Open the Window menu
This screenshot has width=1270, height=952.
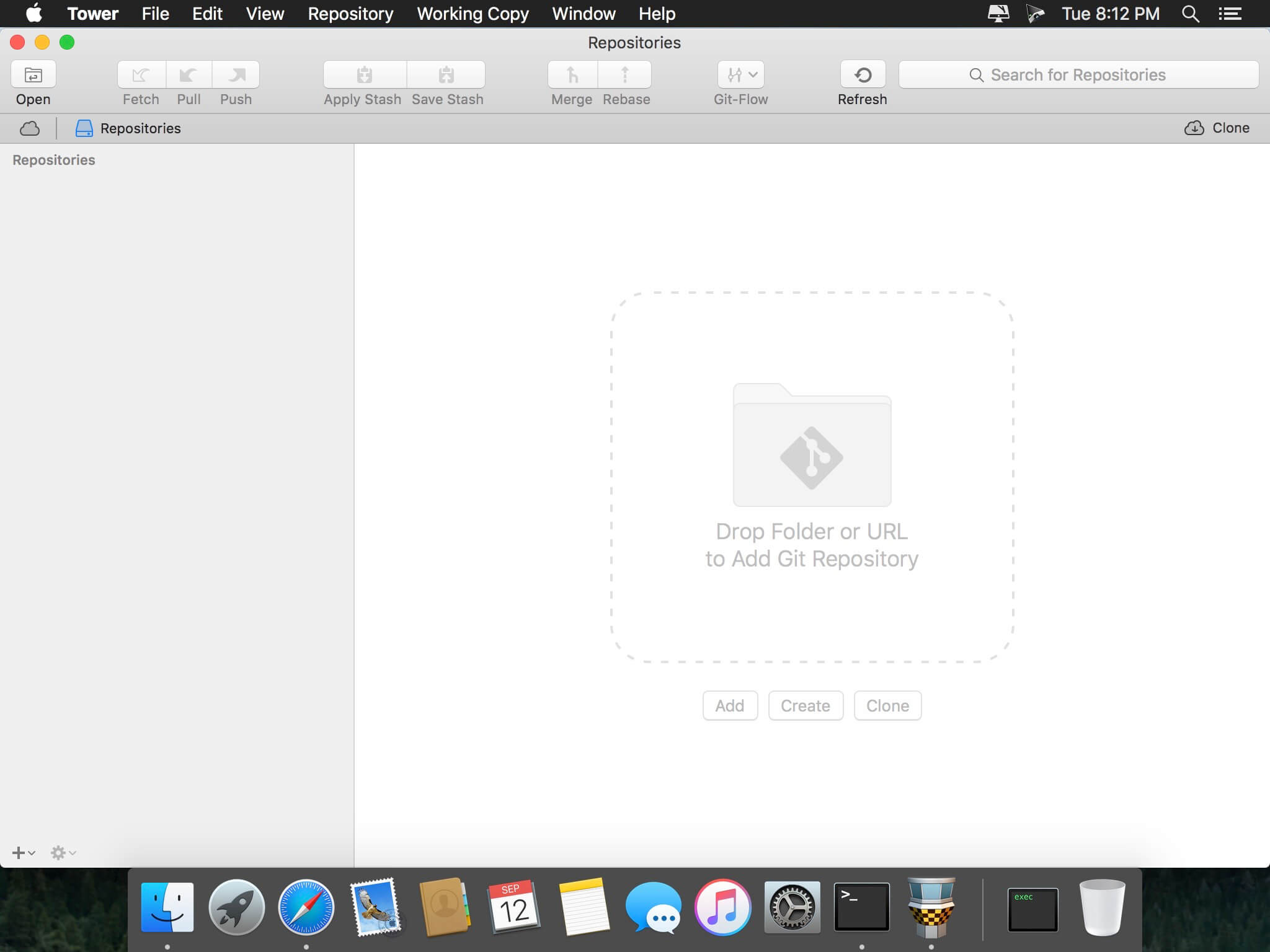(x=584, y=14)
